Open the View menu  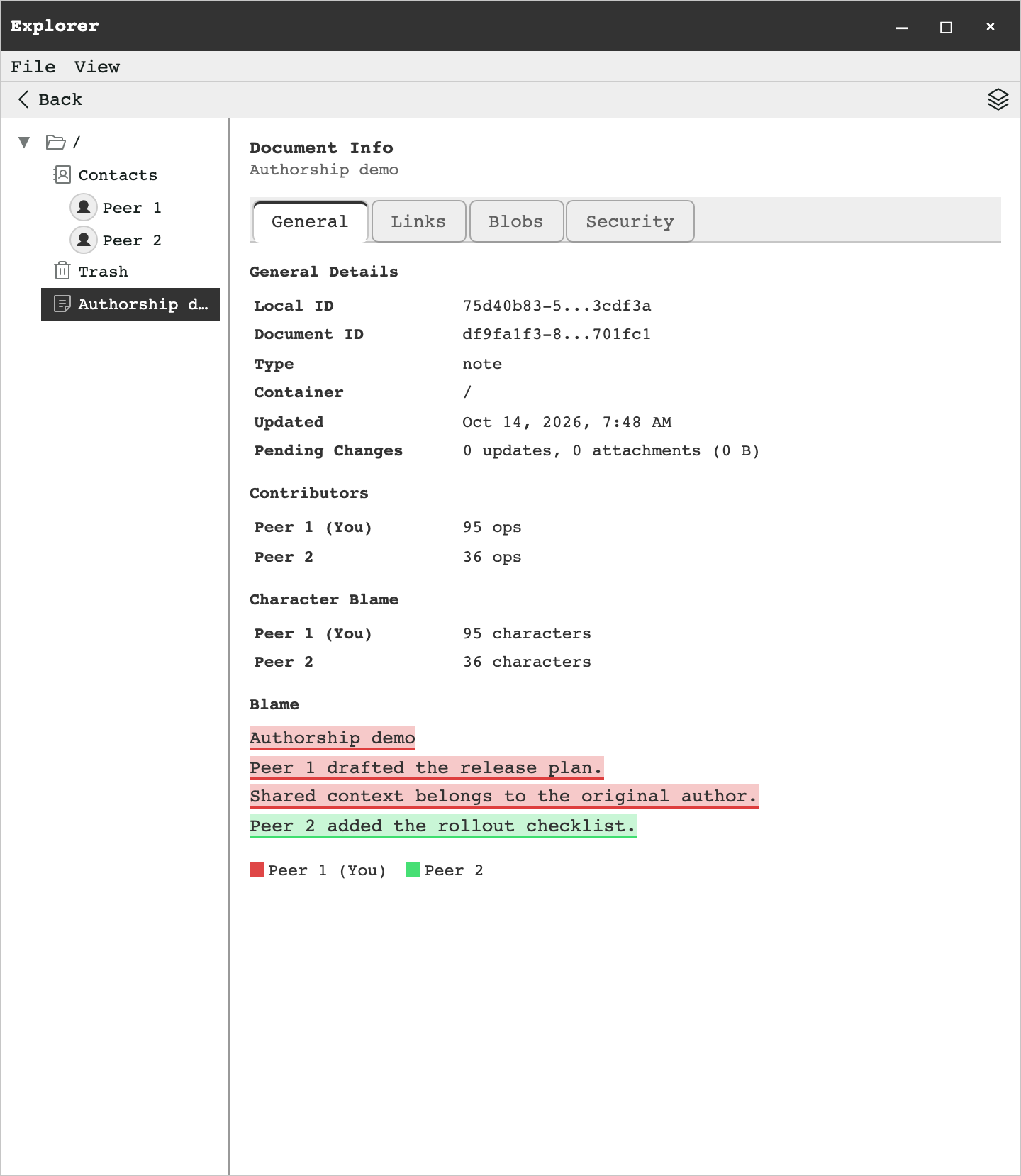(97, 67)
